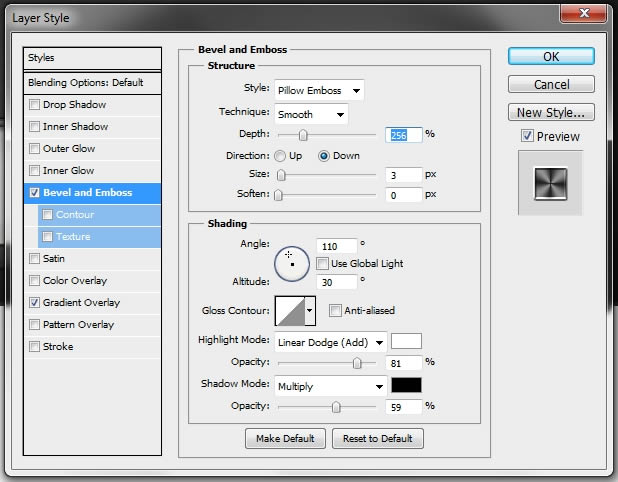Viewport: 618px width, 482px height.
Task: Open the Style dropdown showing Pillow Emboss
Action: pyautogui.click(x=319, y=90)
